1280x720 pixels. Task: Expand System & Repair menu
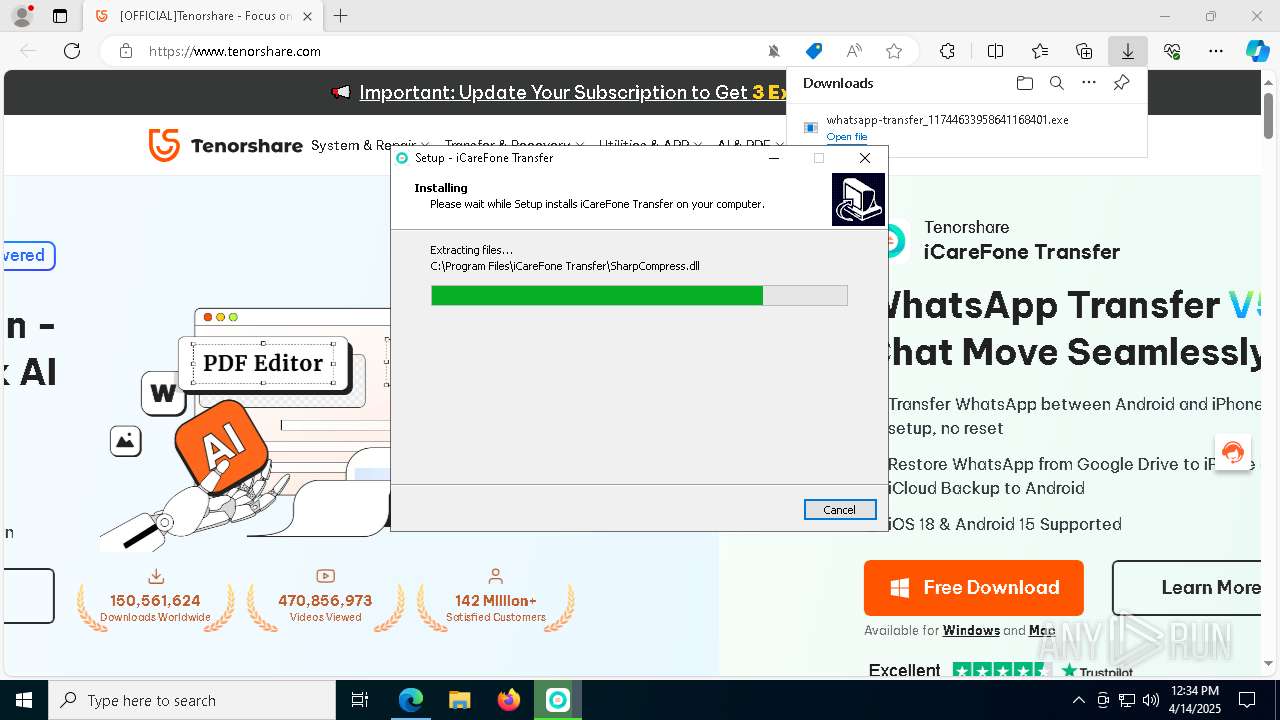tap(370, 145)
